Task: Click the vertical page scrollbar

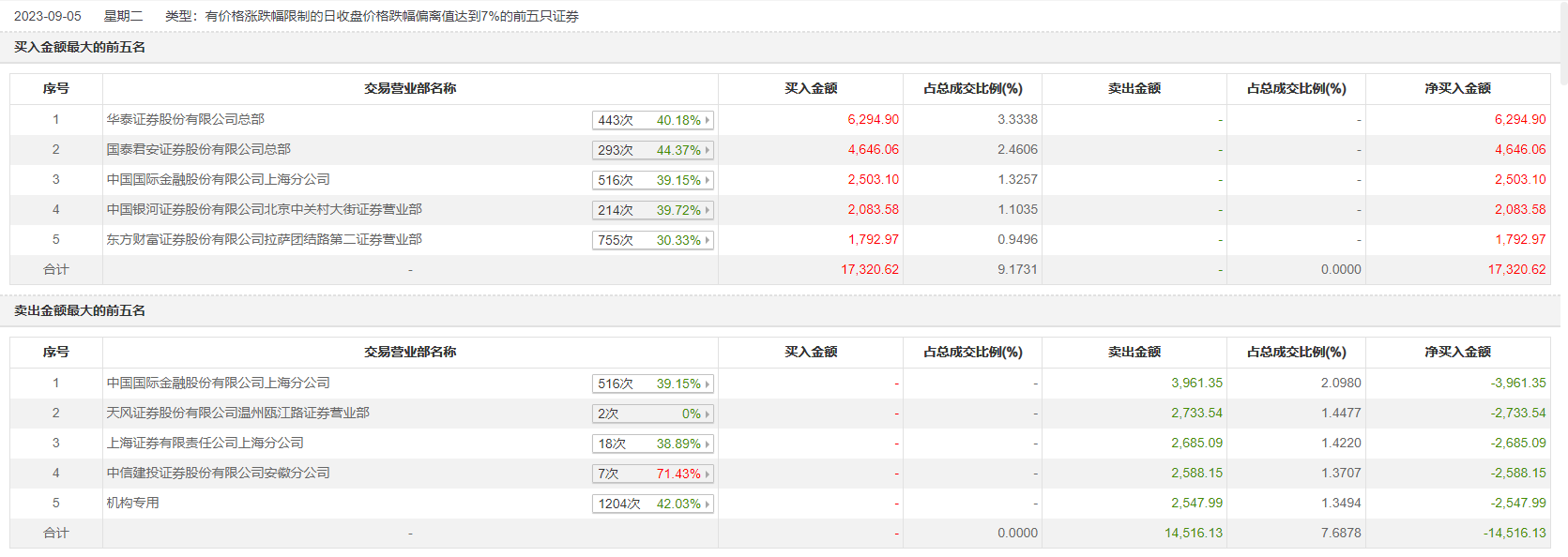Action: [1562, 43]
